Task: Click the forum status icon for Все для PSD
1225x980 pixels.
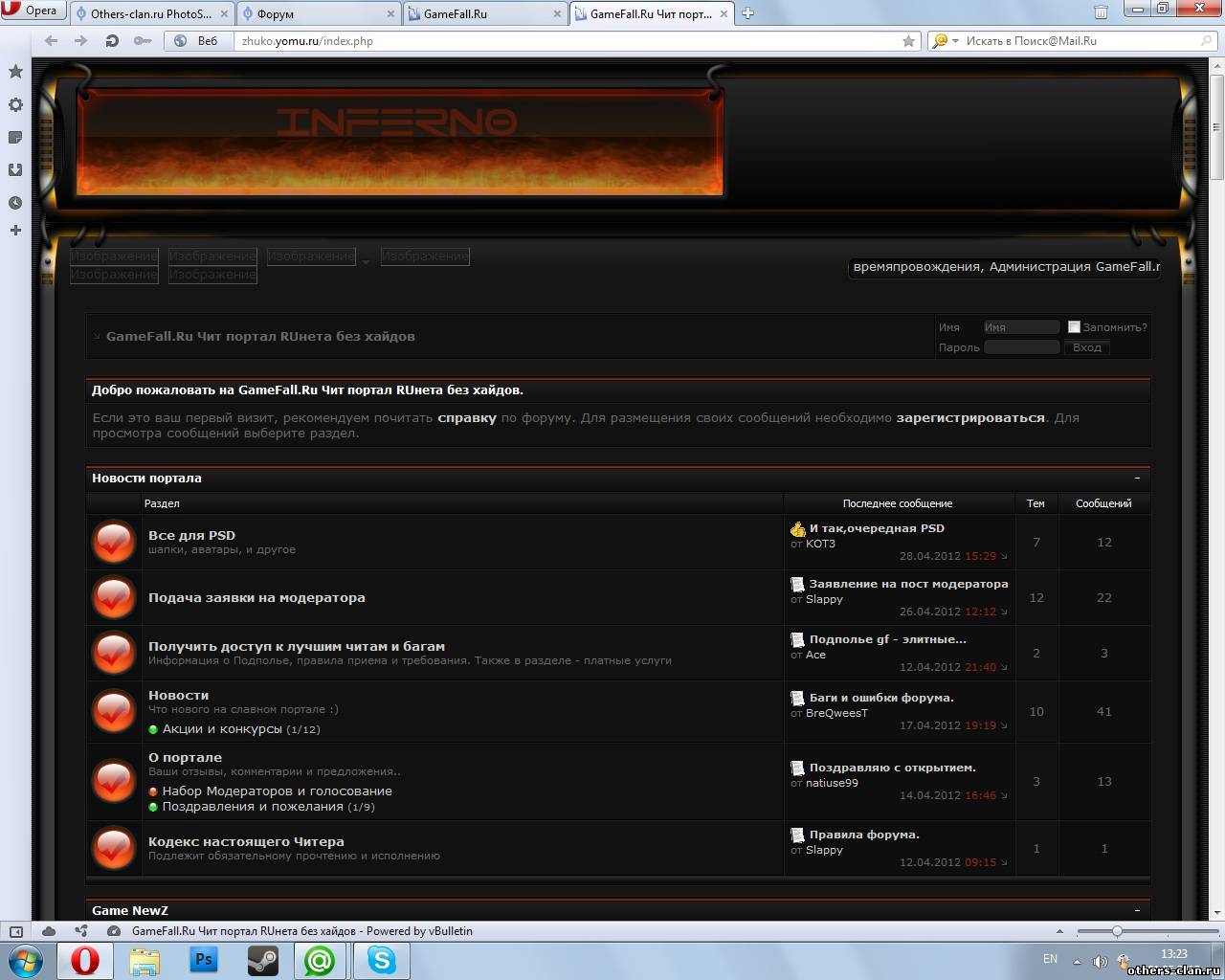Action: tap(114, 542)
